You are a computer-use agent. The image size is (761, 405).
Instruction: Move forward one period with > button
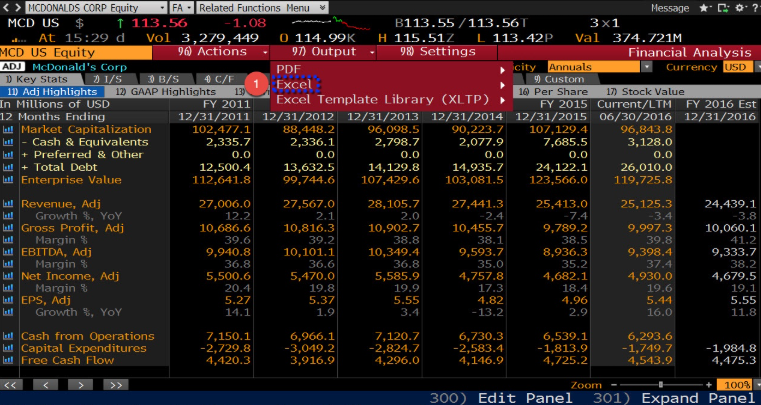coord(80,385)
